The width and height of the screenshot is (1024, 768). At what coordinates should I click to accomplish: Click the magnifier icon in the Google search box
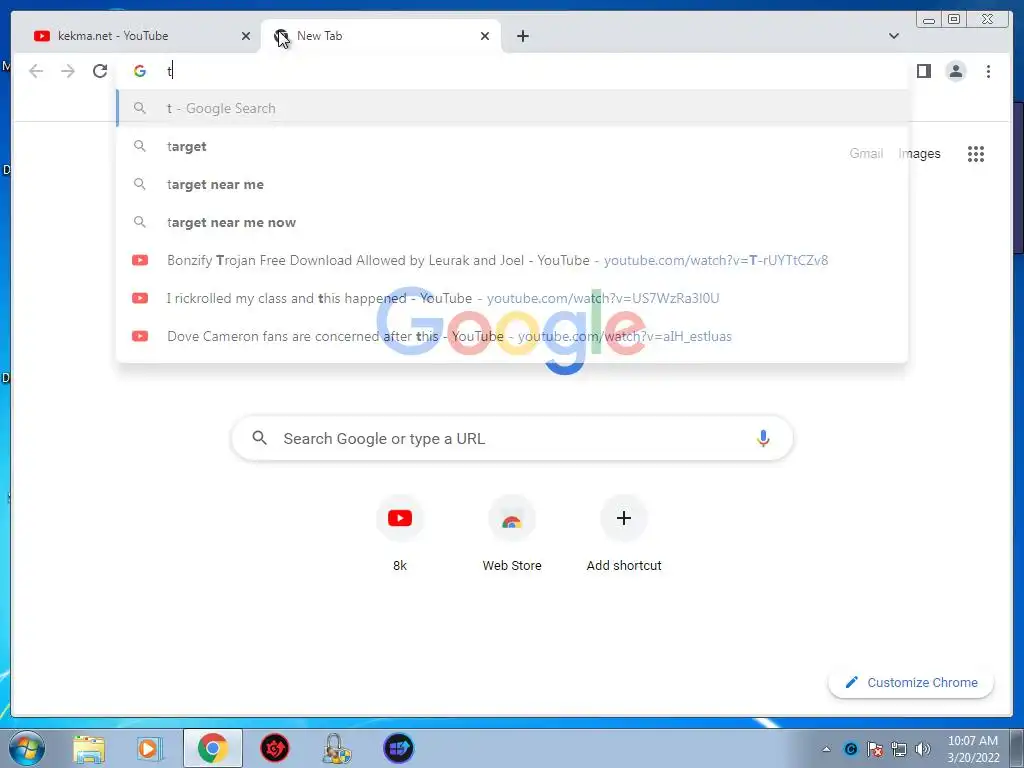(x=259, y=438)
